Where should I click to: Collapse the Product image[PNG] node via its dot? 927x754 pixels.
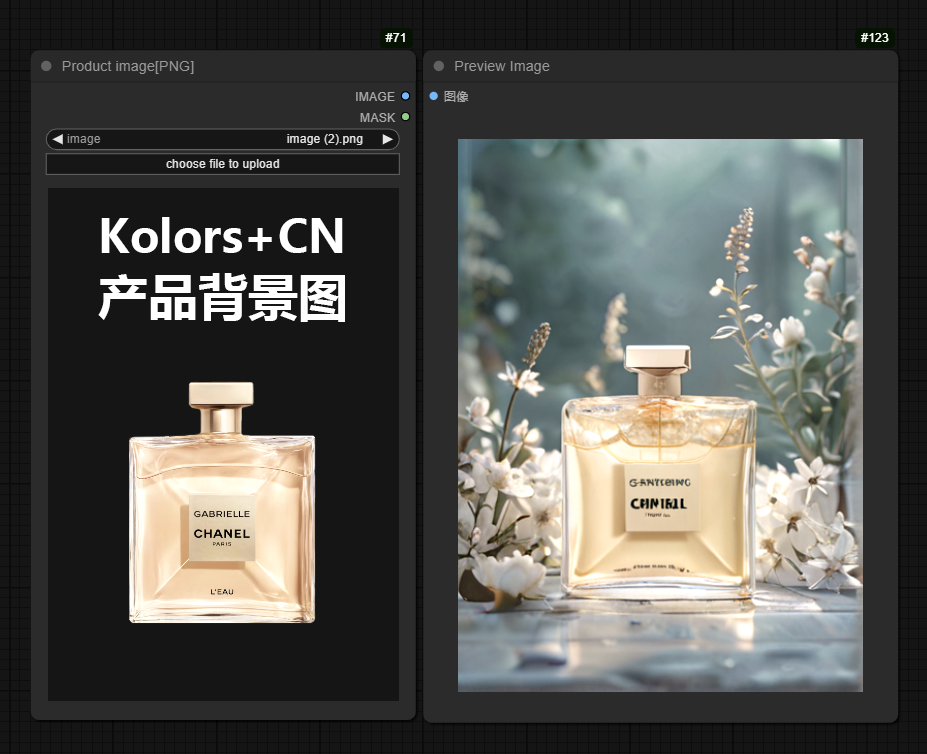46,66
